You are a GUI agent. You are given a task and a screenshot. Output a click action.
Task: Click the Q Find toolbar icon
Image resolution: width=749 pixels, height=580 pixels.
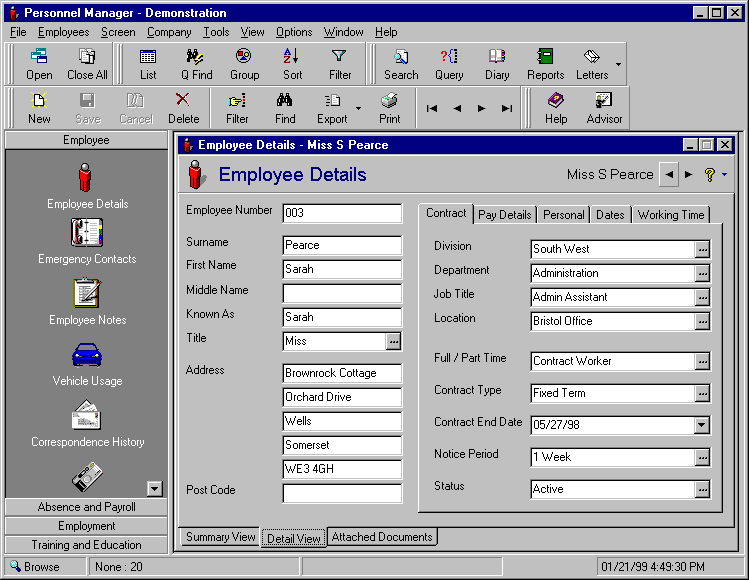196,64
